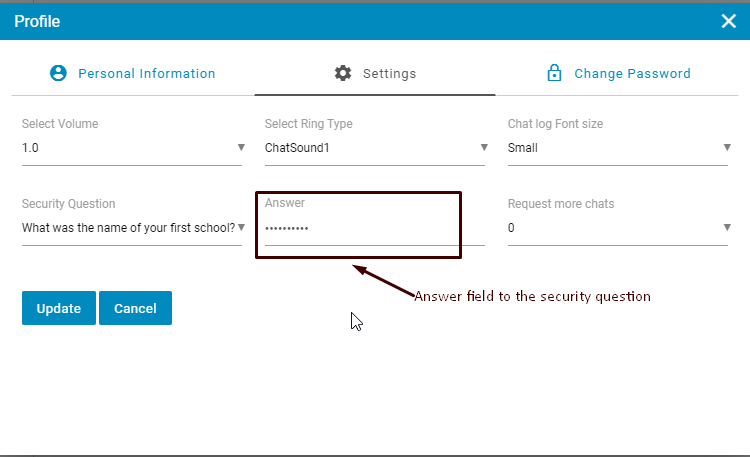
Task: Click the gear icon beside Settings
Action: click(343, 73)
